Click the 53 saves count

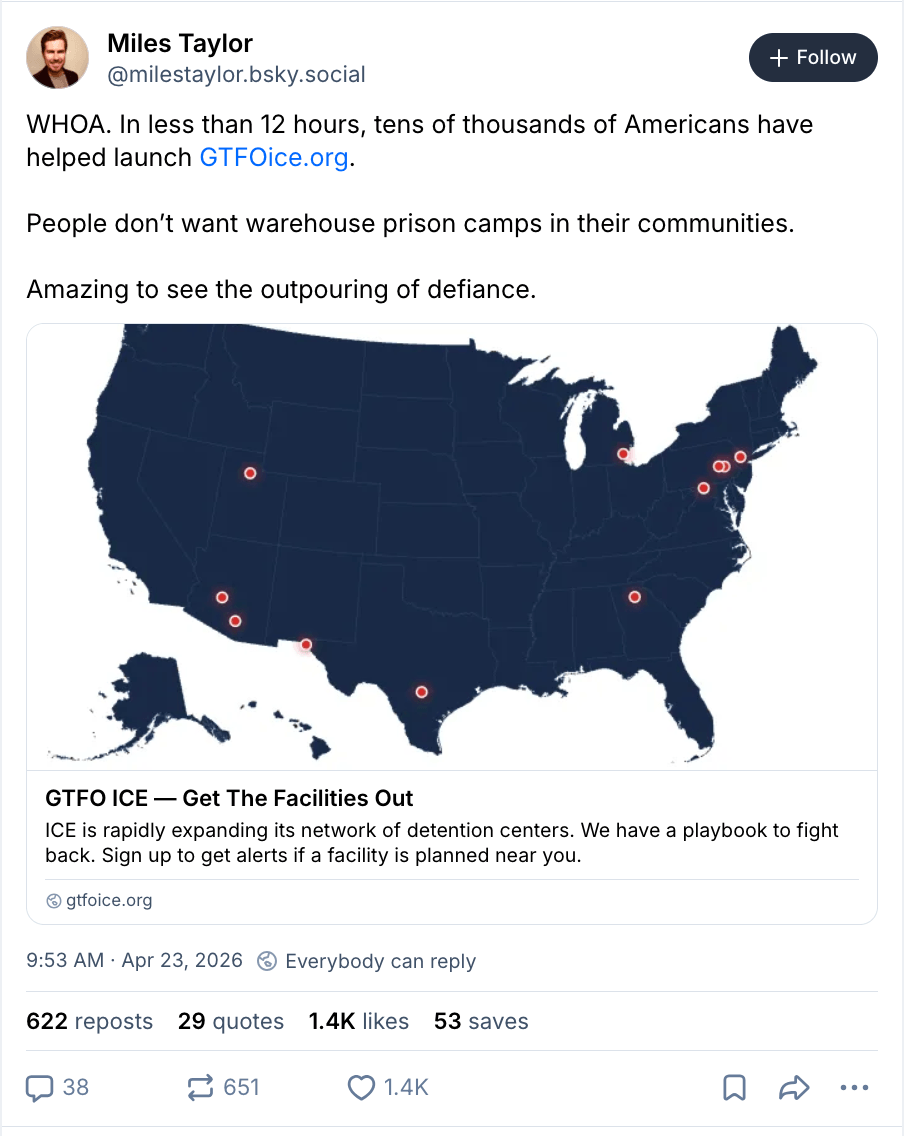481,1021
